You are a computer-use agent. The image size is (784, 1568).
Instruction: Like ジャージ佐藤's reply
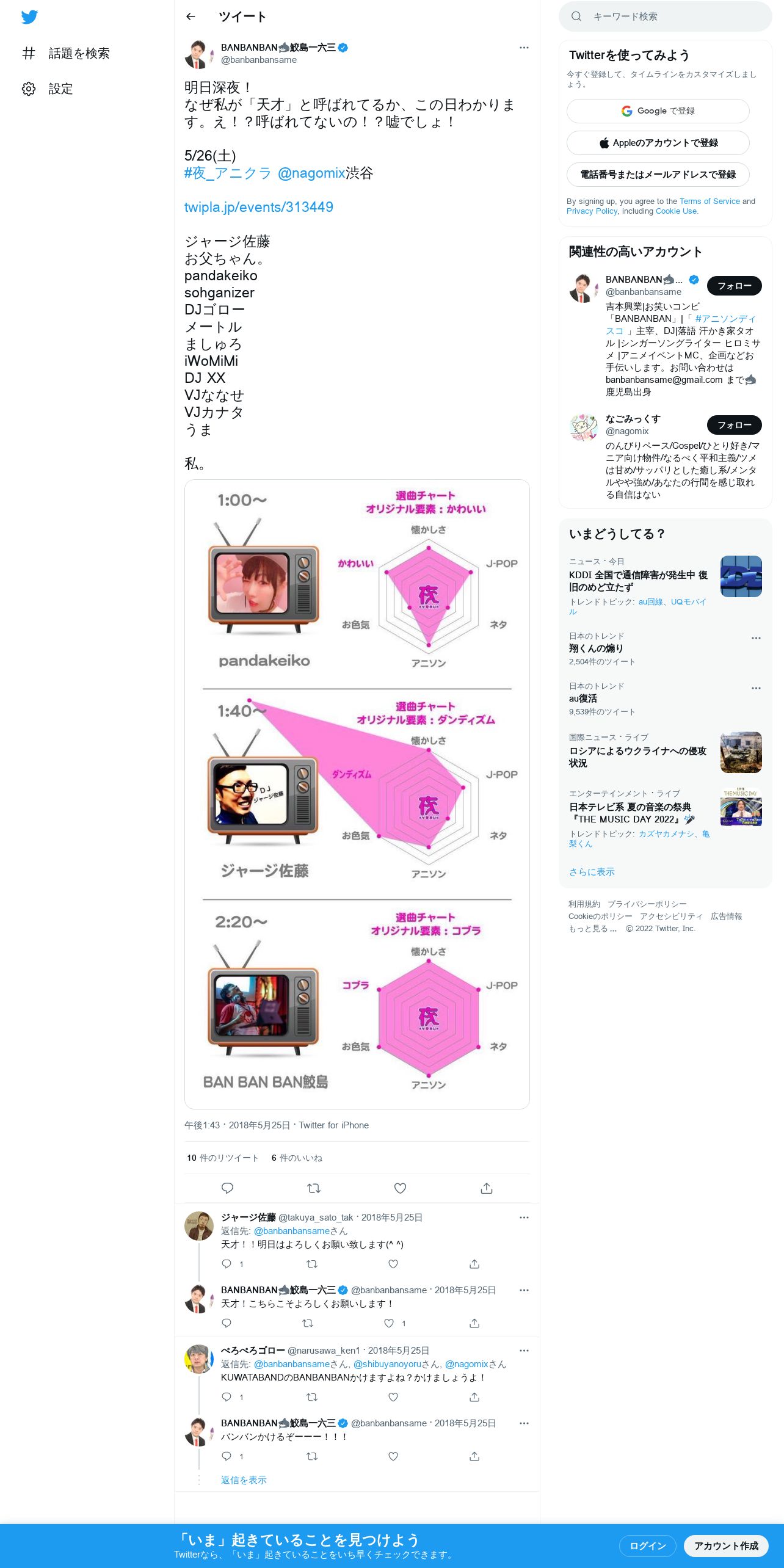pos(393,1264)
